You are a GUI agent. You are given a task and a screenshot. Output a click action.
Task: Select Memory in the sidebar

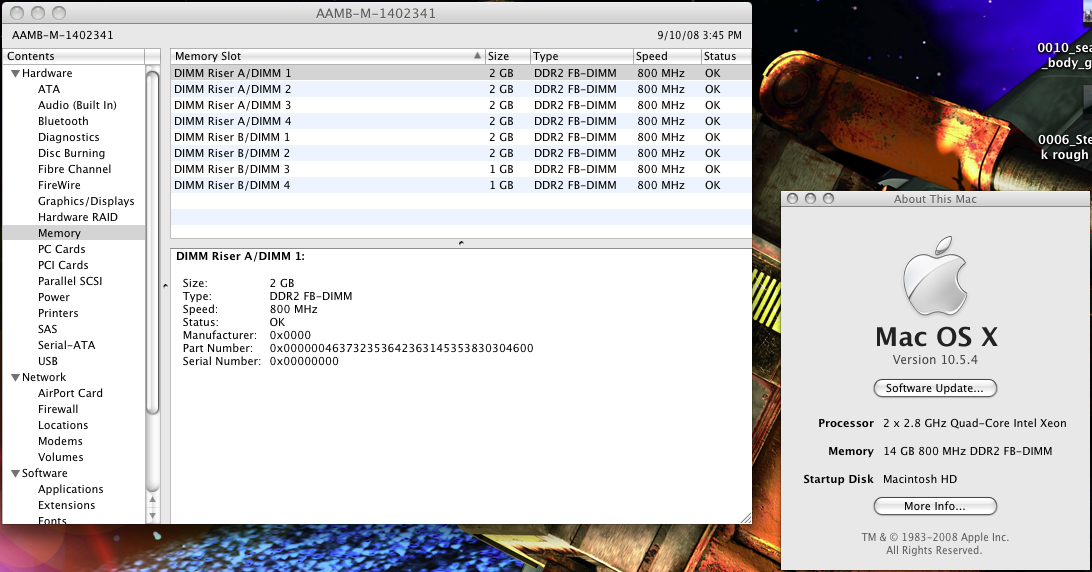(x=74, y=233)
